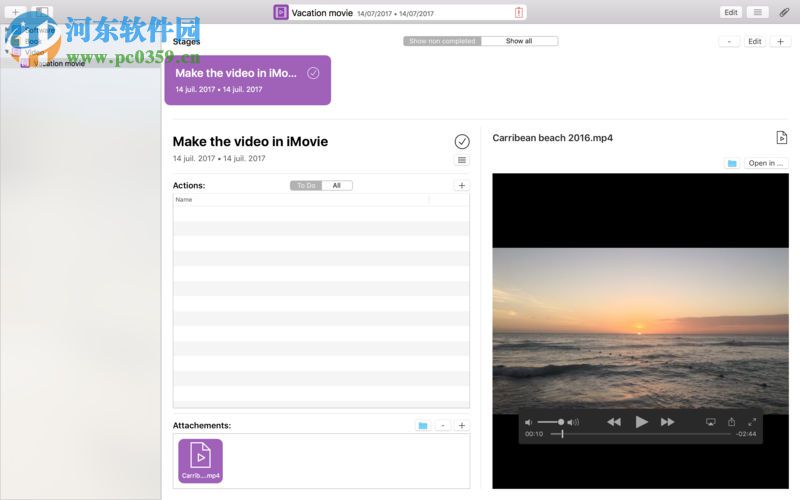This screenshot has height=500, width=800.
Task: Select the Video folder in sidebar
Action: (80, 52)
